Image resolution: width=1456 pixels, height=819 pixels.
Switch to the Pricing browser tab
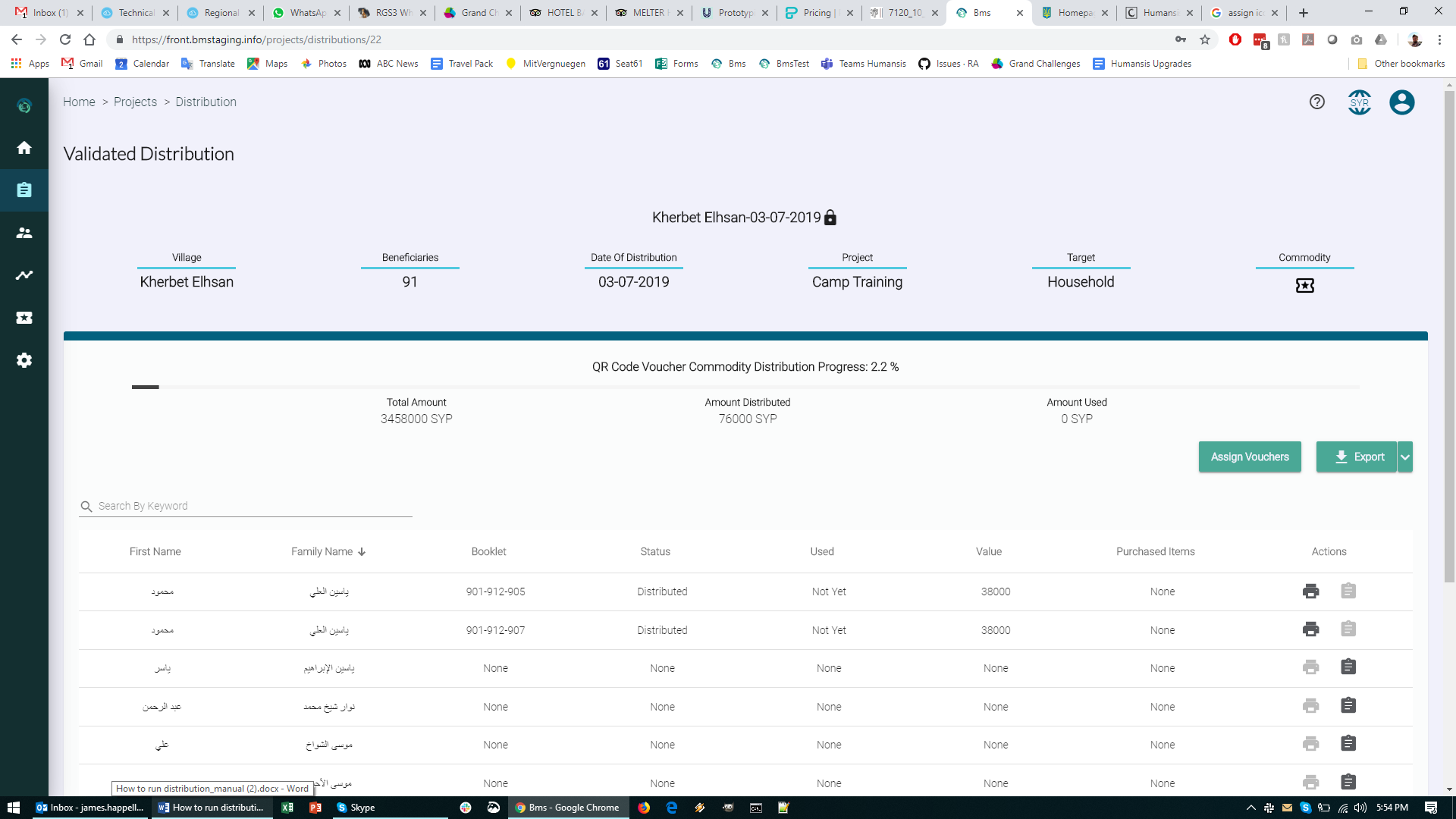coord(817,13)
